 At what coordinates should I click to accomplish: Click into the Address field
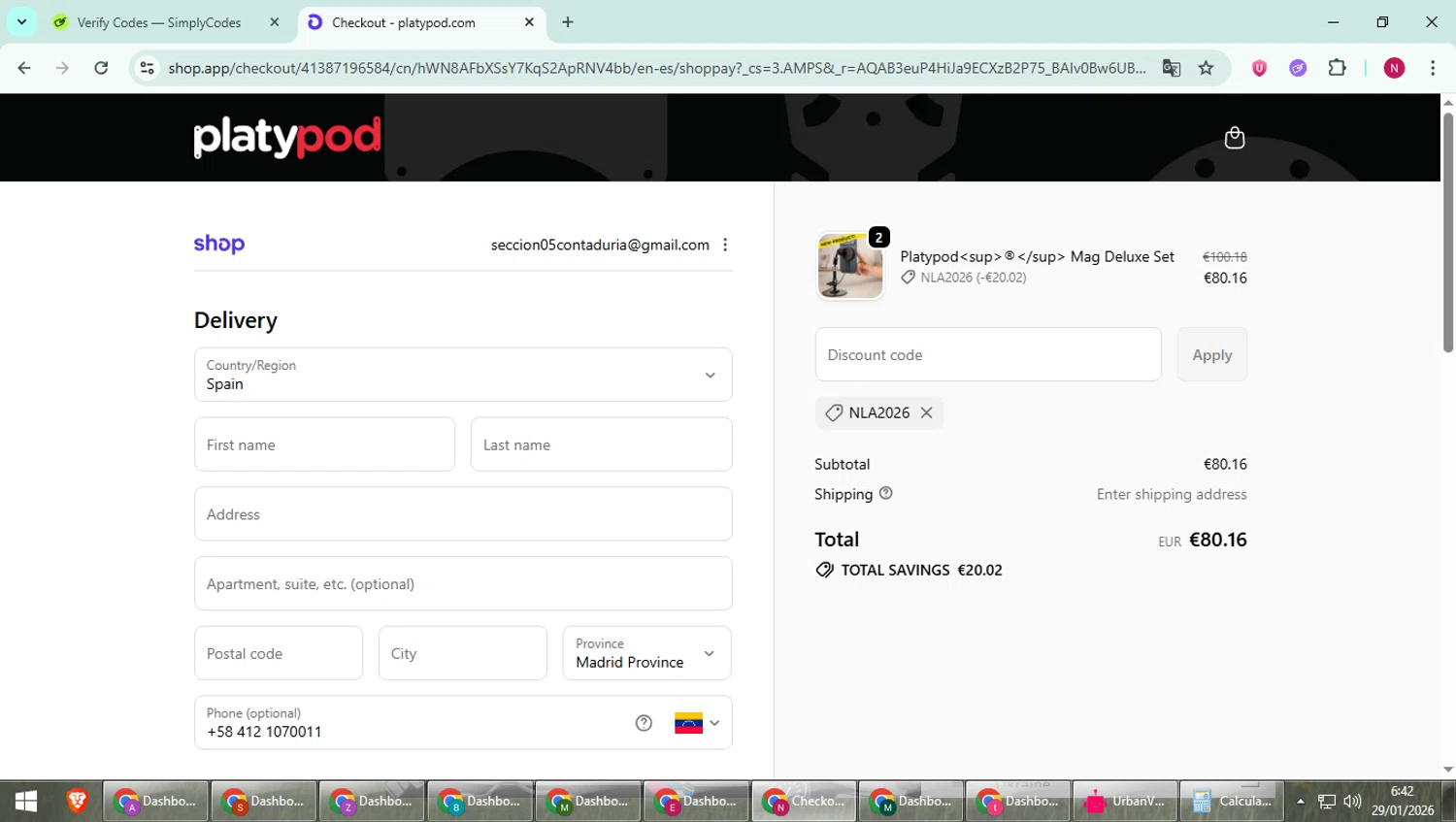463,514
